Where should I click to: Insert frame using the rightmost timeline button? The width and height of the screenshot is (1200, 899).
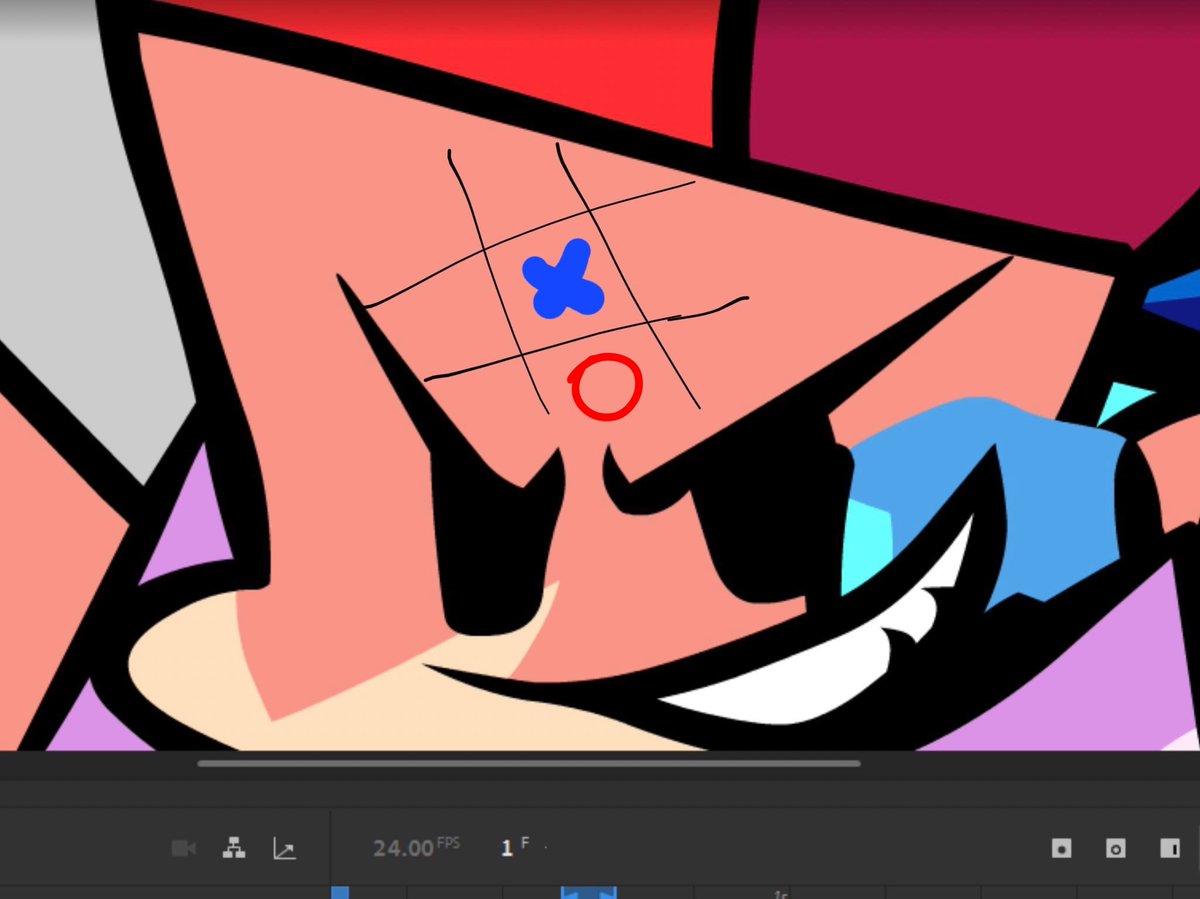[1169, 849]
